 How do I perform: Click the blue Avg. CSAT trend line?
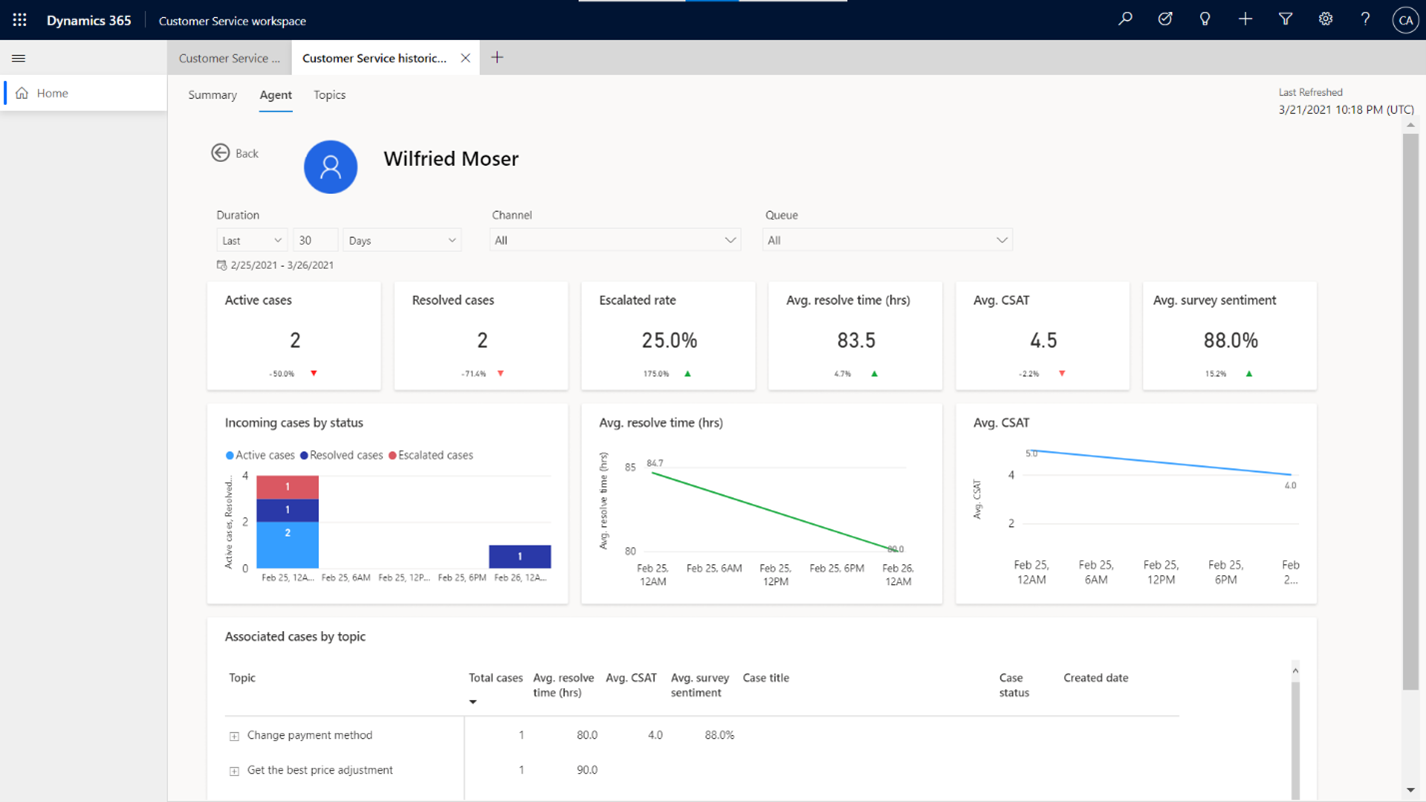coord(1160,463)
